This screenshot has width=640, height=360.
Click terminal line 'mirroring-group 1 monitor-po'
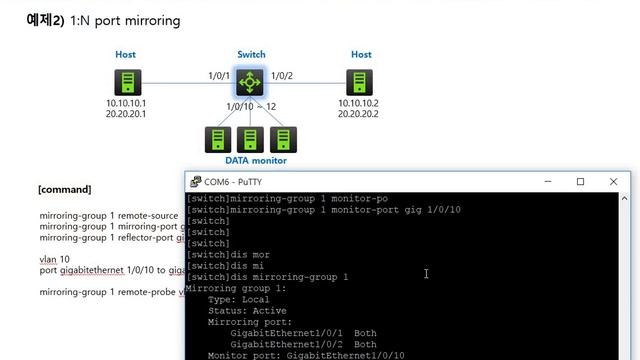287,199
